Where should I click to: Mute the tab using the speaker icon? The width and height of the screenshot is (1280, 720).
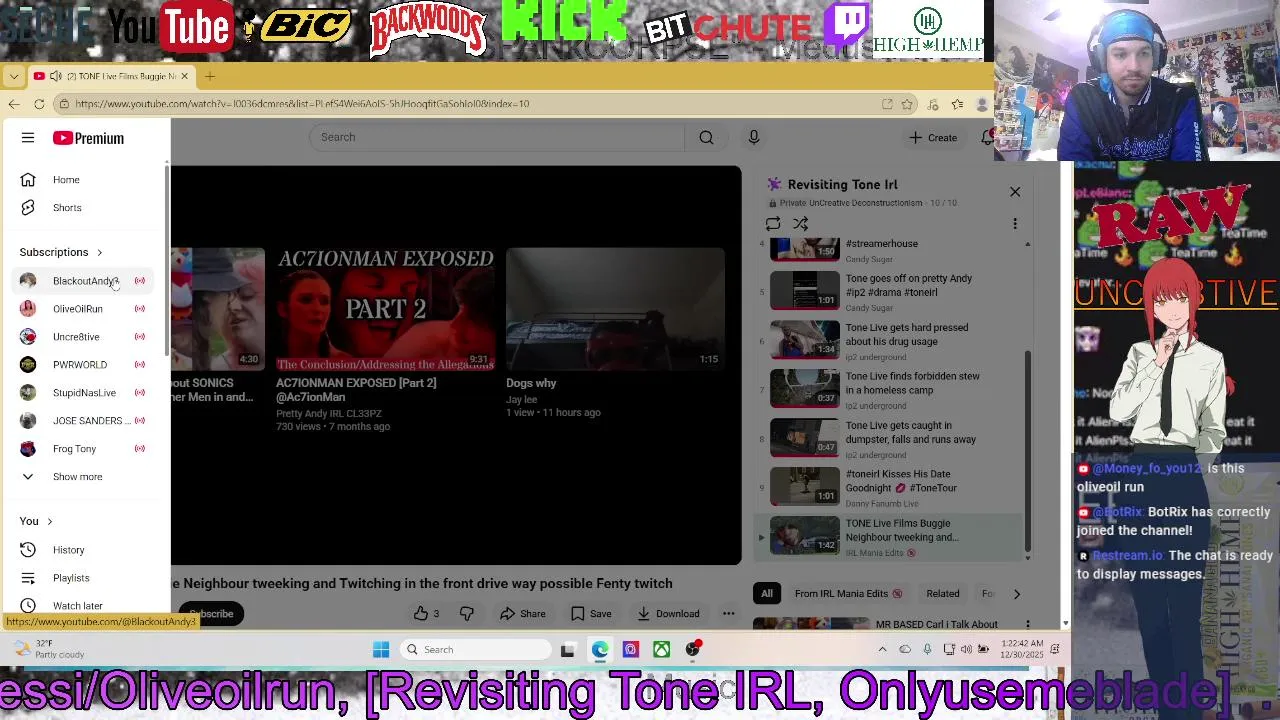(x=56, y=76)
